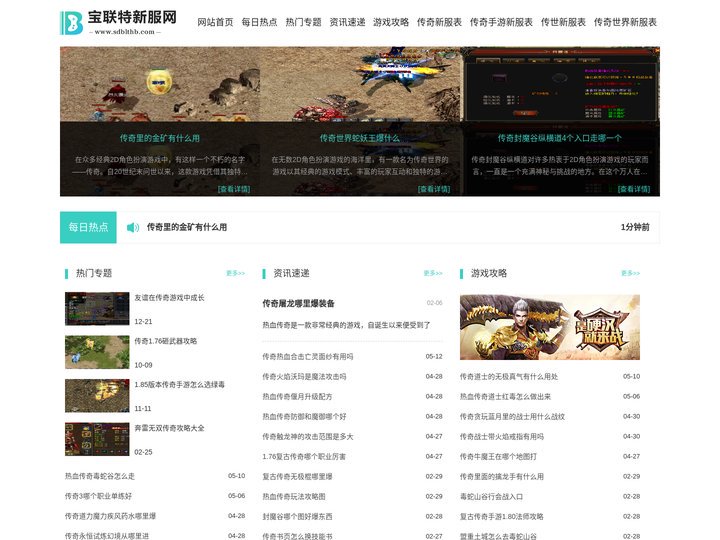Click 查看详情 under the 封魔谷 article
This screenshot has width=720, height=540.
634,189
